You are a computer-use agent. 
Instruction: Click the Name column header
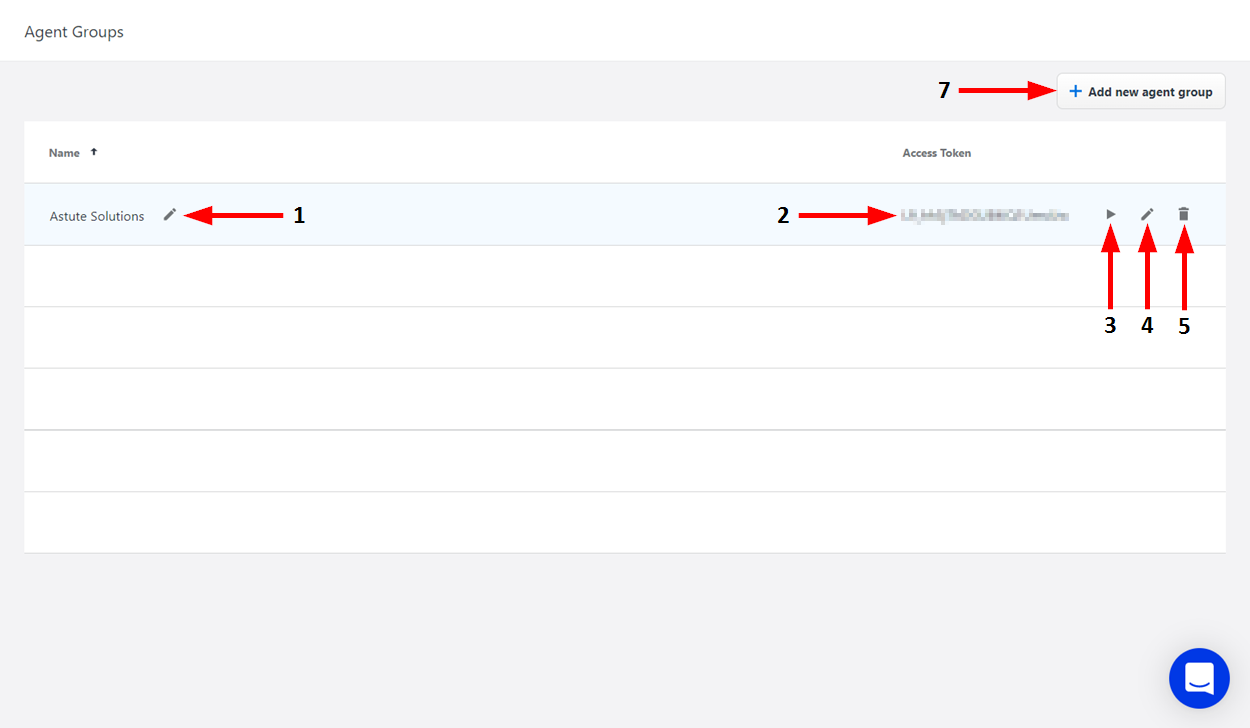point(64,153)
